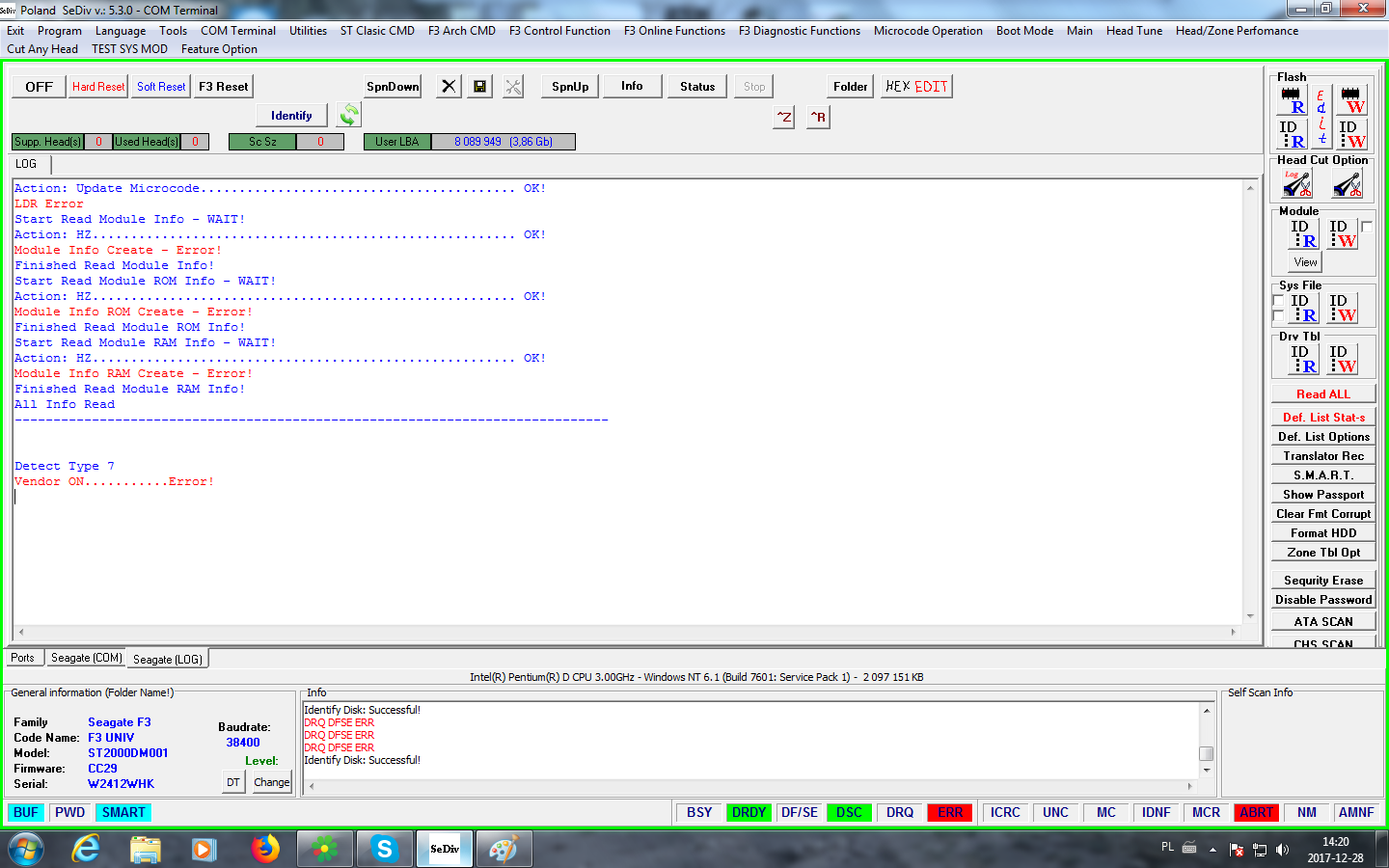The height and width of the screenshot is (868, 1389).
Task: Click the log scrollbar up arrow
Action: (1250, 187)
